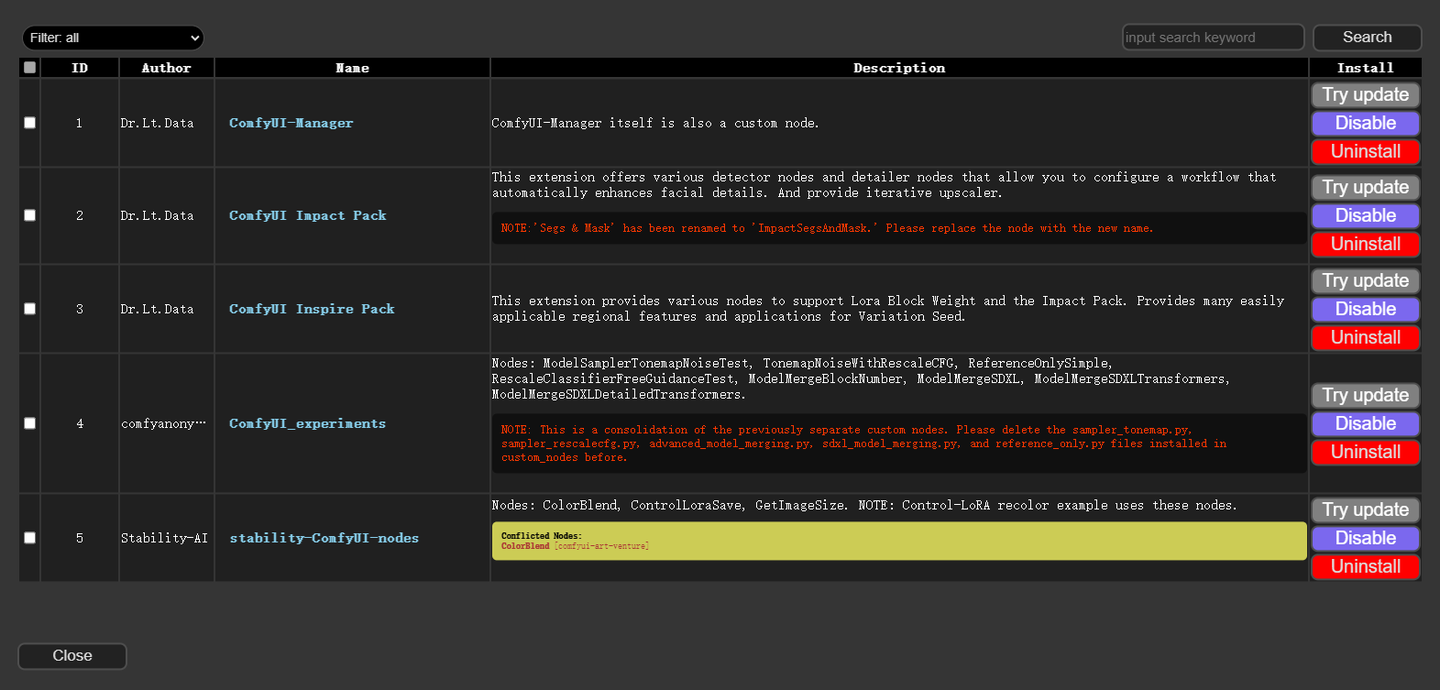This screenshot has width=1440, height=690.
Task: Focus the search keyword input field
Action: pos(1213,38)
